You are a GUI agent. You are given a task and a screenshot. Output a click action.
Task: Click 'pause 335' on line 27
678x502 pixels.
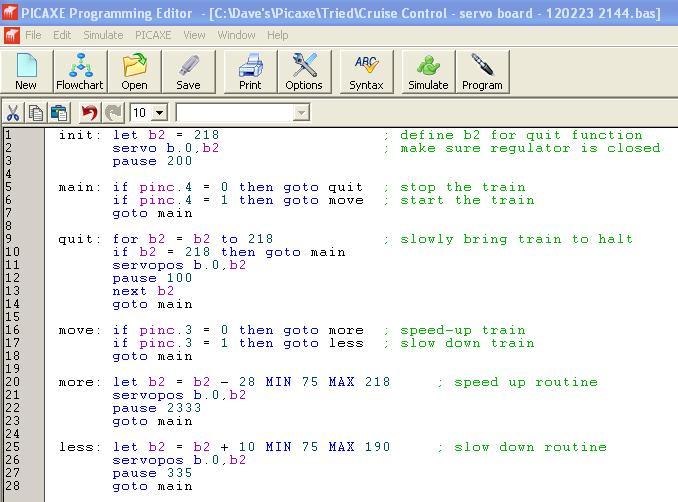point(152,473)
